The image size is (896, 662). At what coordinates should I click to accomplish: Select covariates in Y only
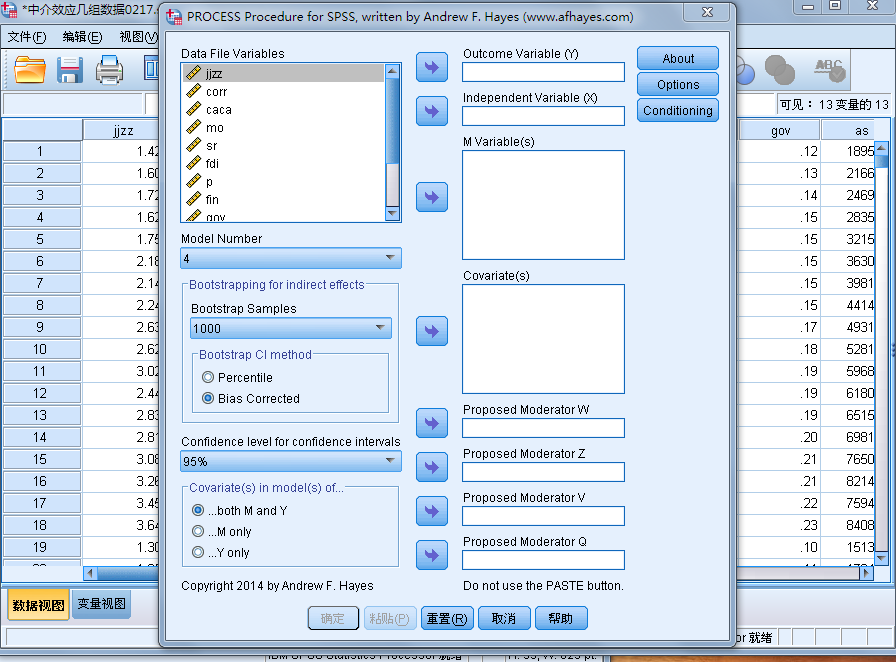coord(198,552)
